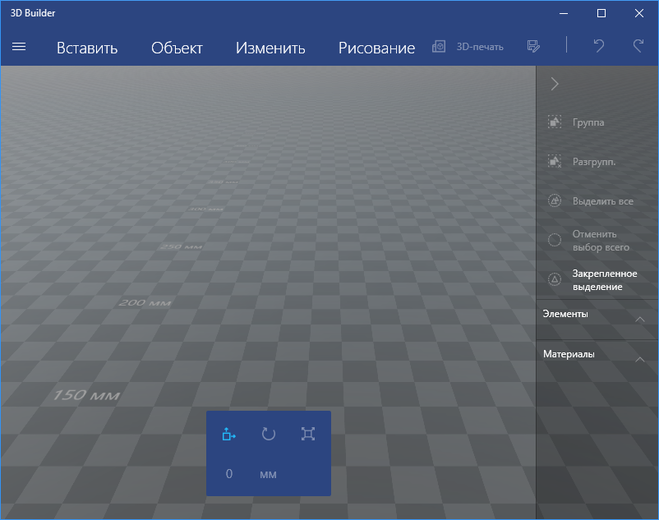Click the Разгрупп. ungroup icon
659x520 pixels.
(554, 161)
